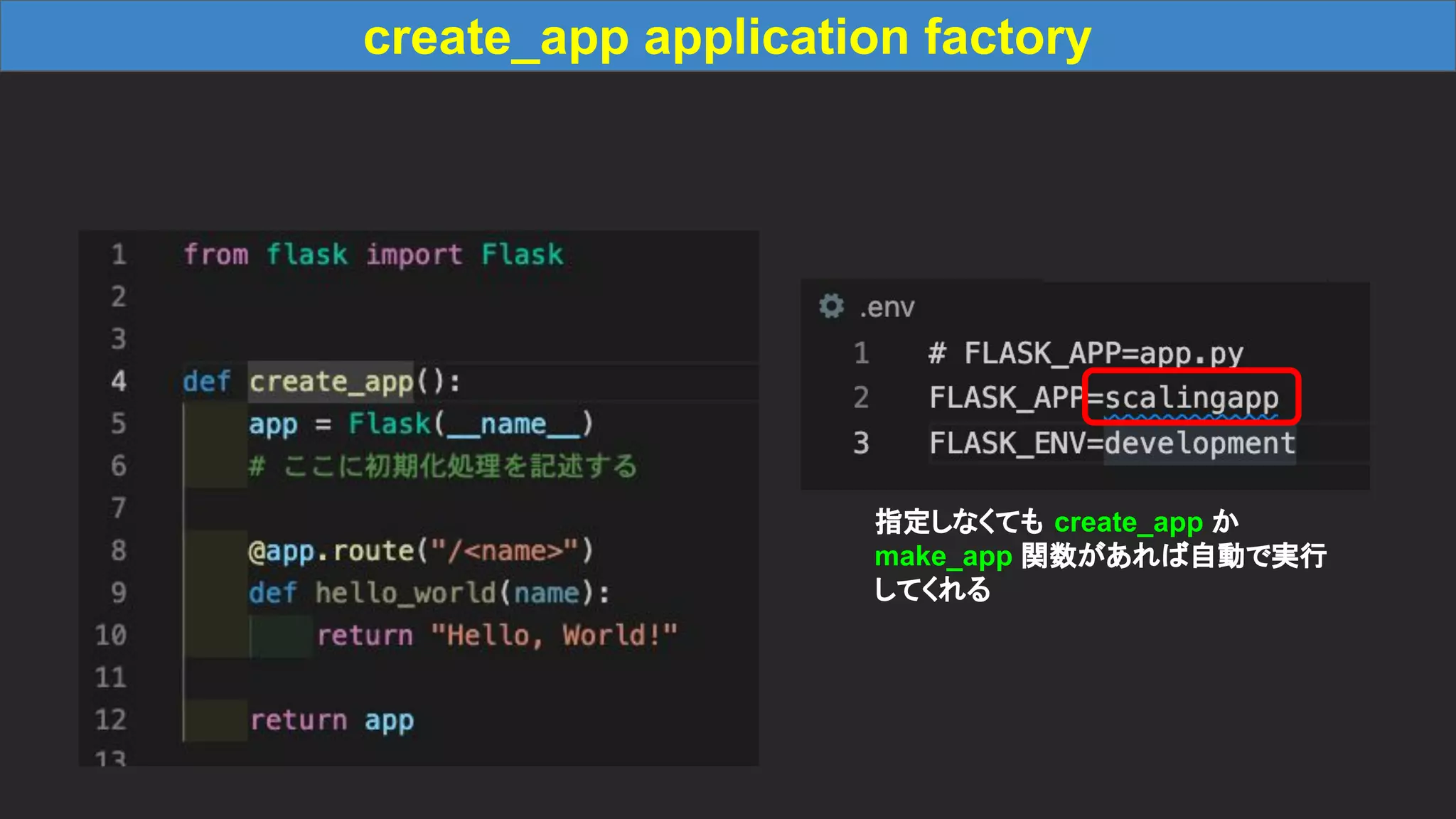Click the commented FLASK_APP=app.py line
The image size is (1456, 819).
(1086, 353)
